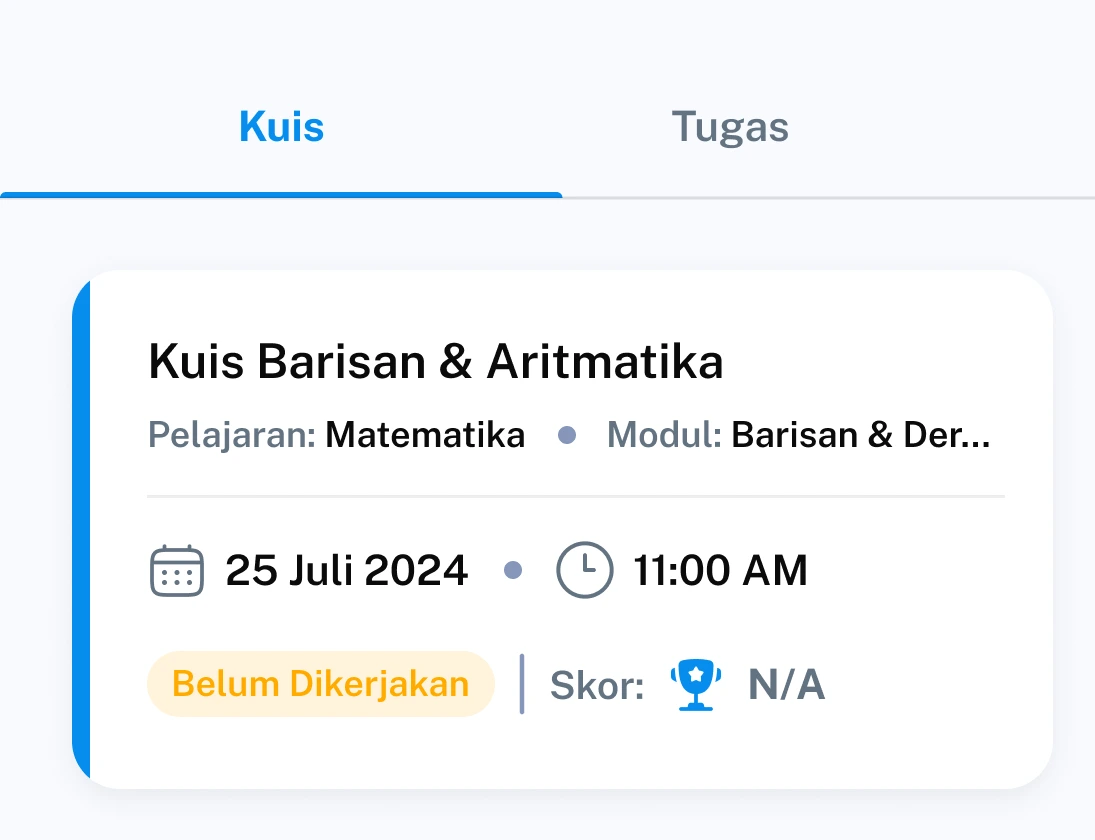1095x840 pixels.
Task: Click the 11:00 AM time text
Action: (x=720, y=571)
